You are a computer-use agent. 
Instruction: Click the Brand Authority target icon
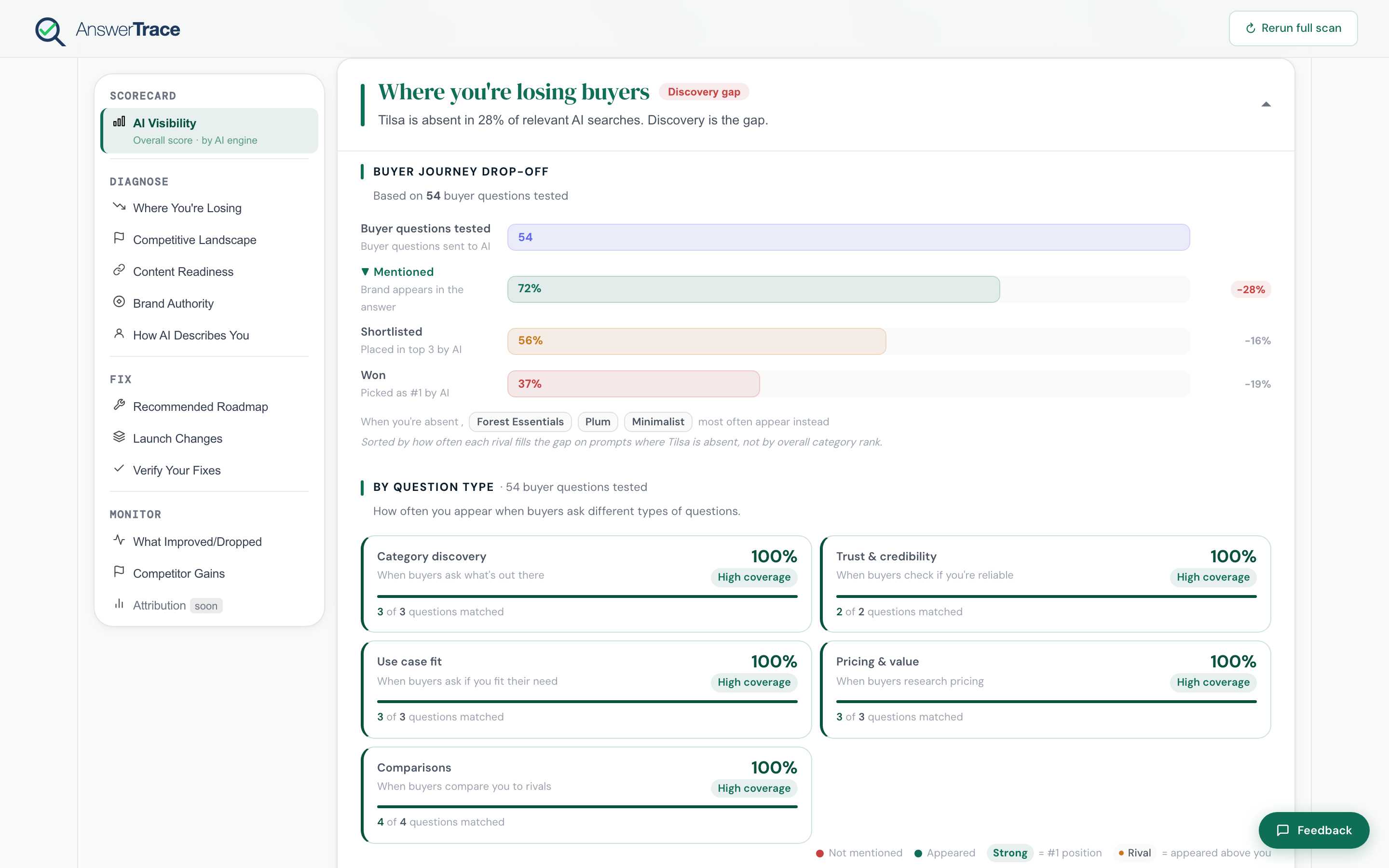pos(119,301)
